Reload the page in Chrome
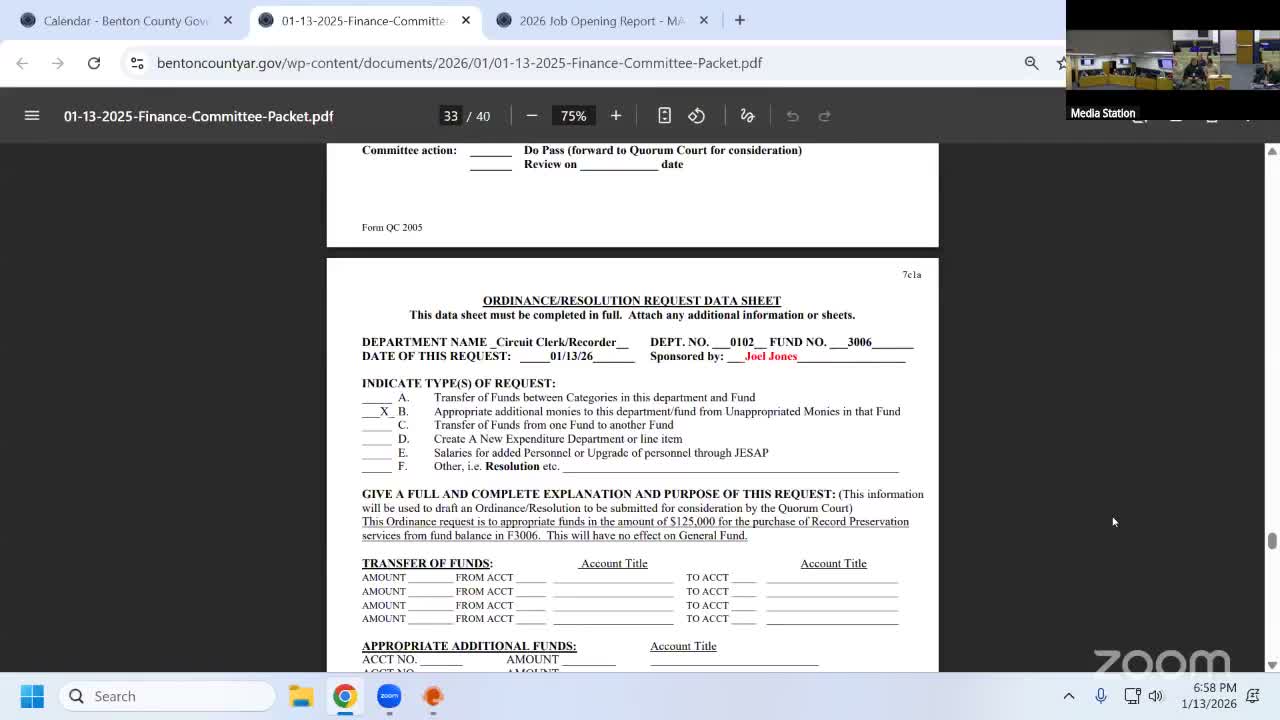The image size is (1280, 720). pyautogui.click(x=94, y=63)
